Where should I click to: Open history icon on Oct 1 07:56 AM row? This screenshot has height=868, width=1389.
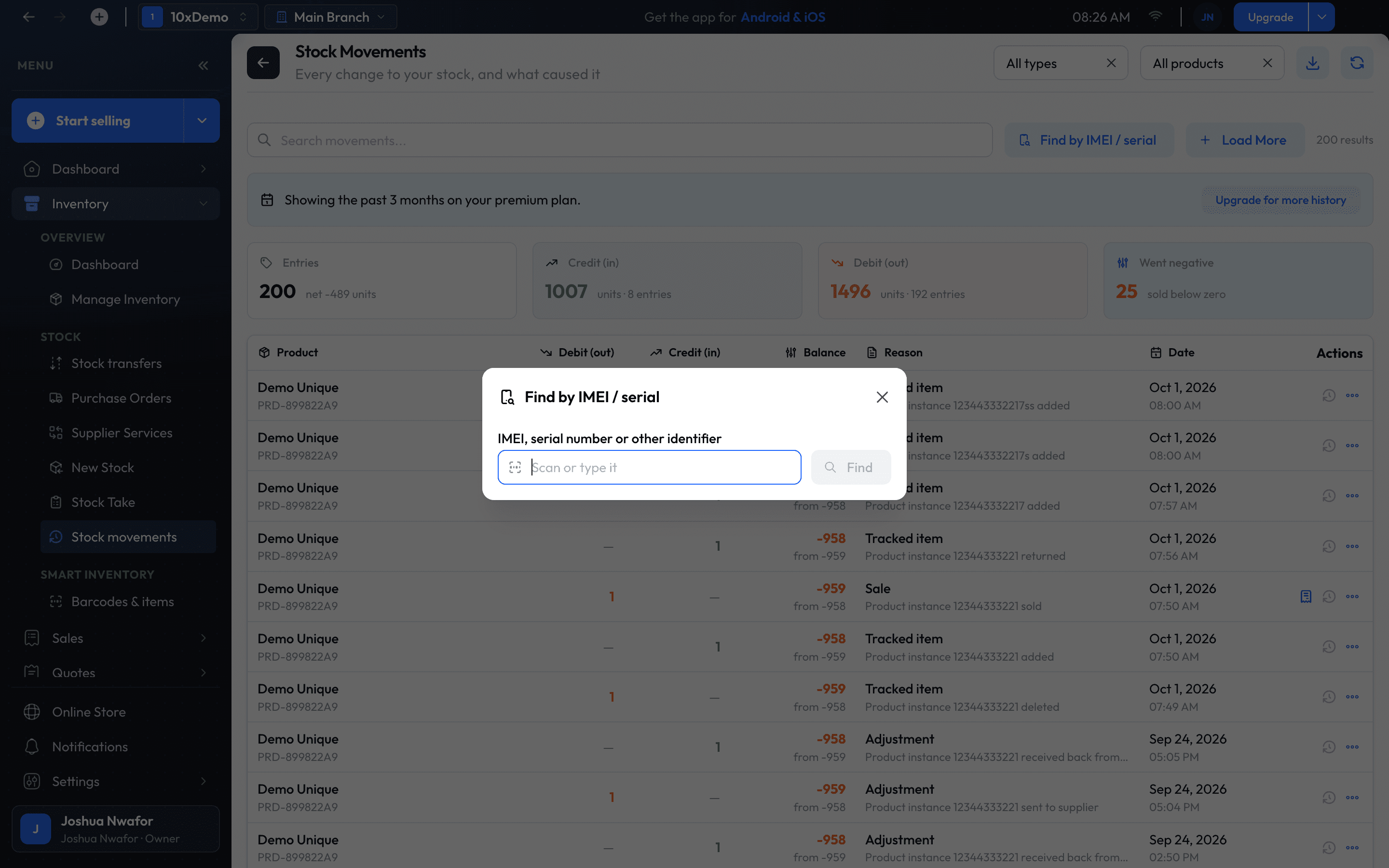pyautogui.click(x=1329, y=546)
